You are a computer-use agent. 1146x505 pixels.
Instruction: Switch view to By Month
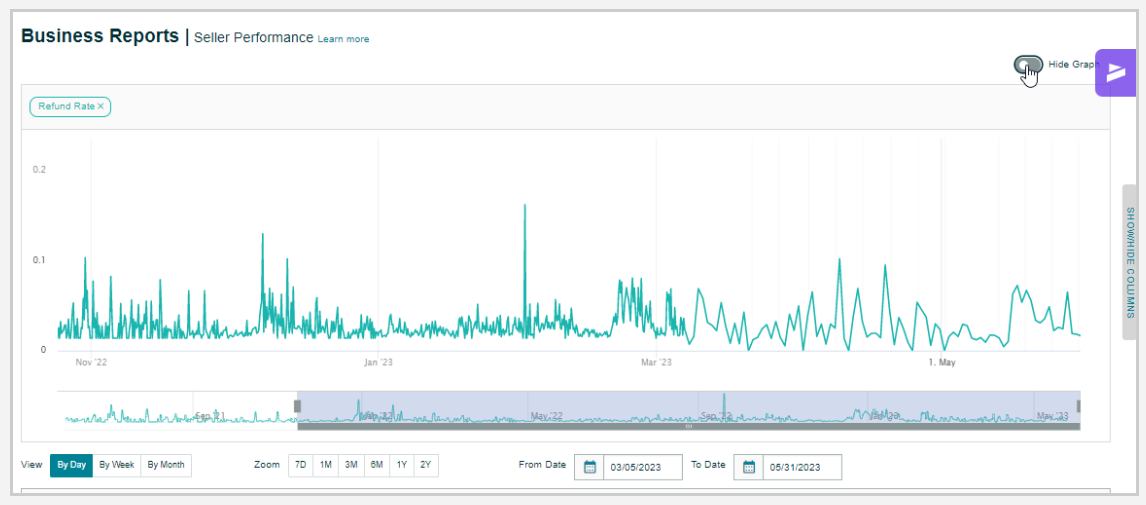[x=166, y=466]
